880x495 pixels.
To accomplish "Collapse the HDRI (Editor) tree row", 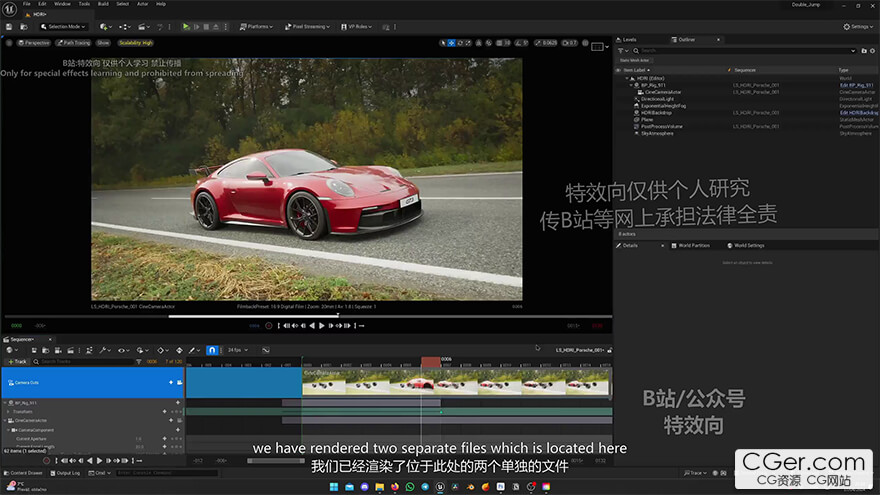I will [x=627, y=79].
